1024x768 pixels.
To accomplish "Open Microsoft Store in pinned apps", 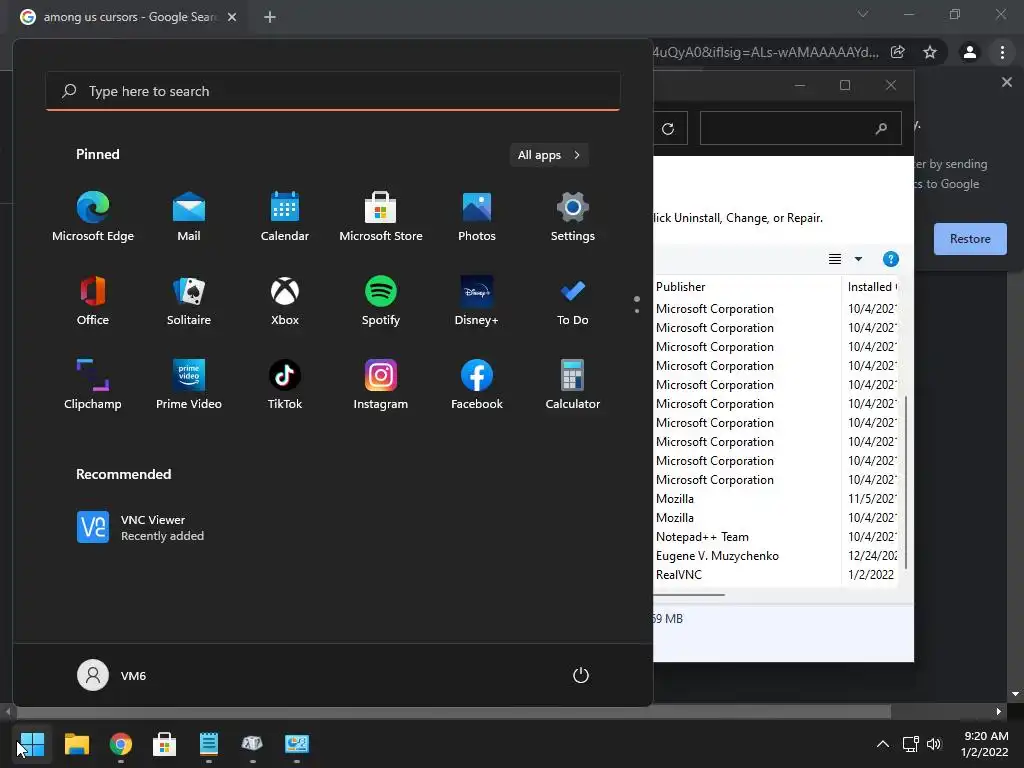I will click(381, 217).
